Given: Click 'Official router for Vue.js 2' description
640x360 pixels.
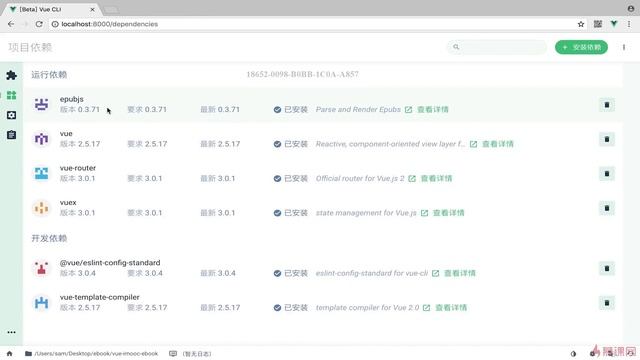Looking at the screenshot, I should point(360,178).
